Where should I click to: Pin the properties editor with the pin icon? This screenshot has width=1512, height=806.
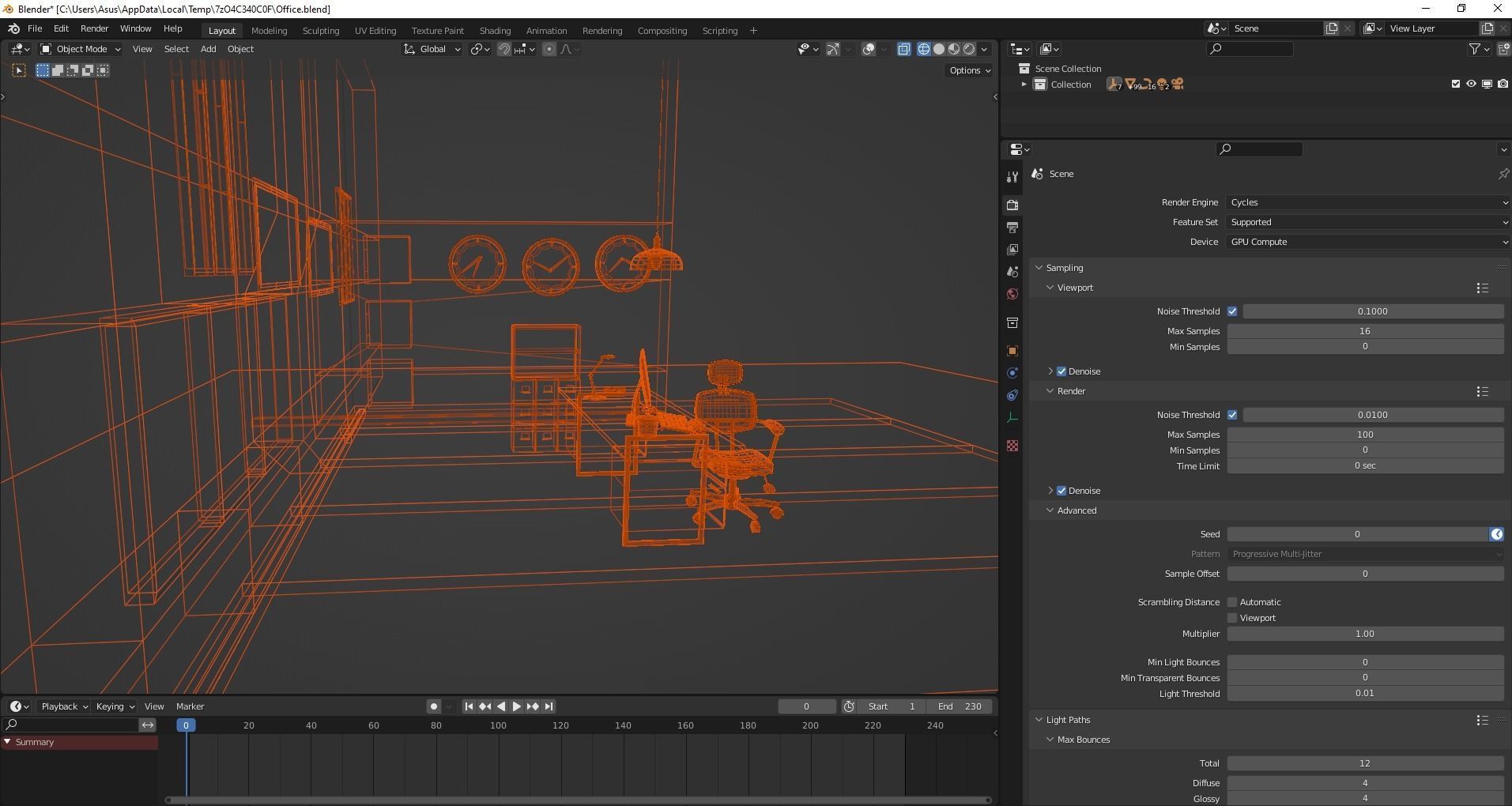(1503, 174)
